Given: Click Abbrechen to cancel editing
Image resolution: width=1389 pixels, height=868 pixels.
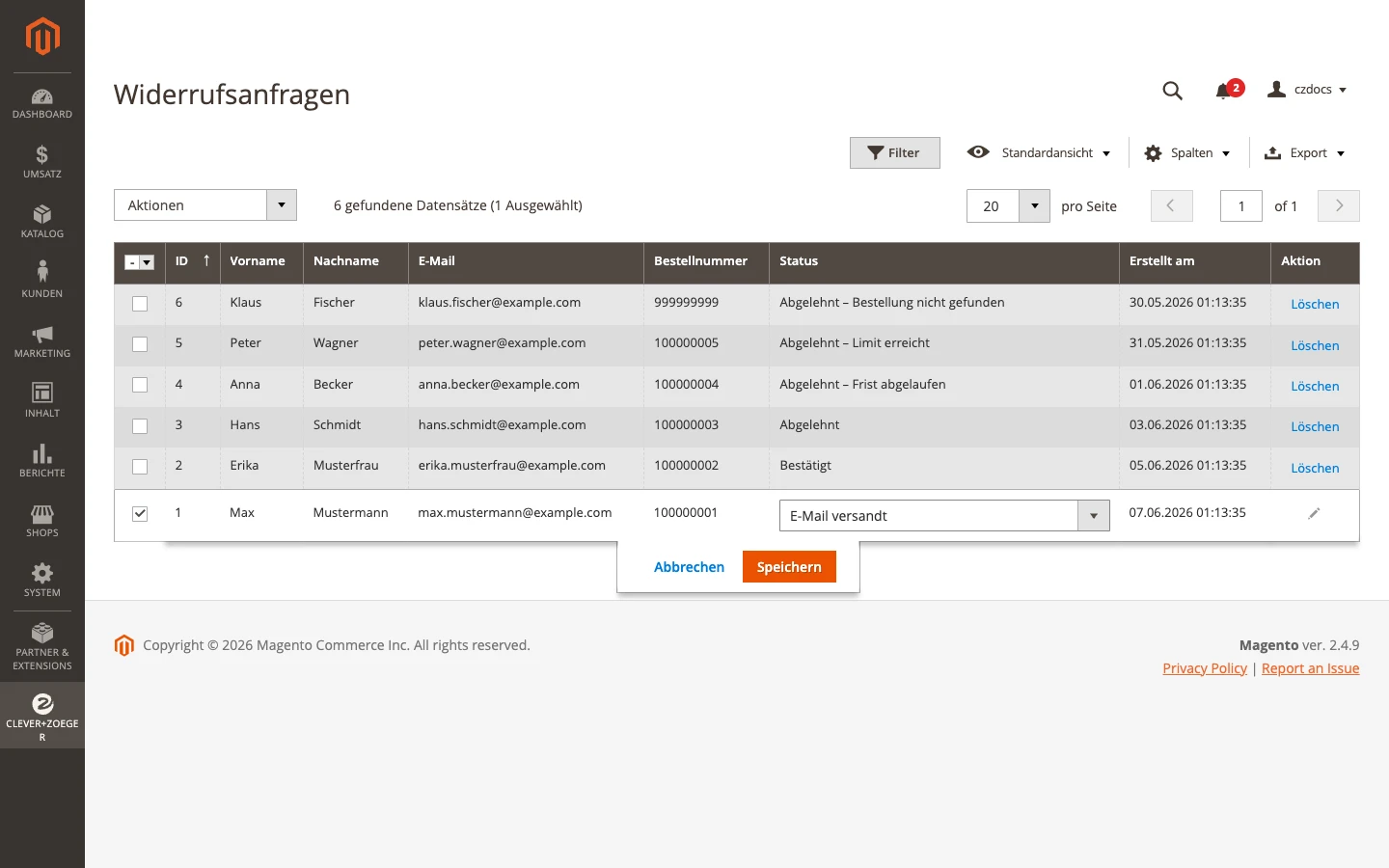Looking at the screenshot, I should point(689,567).
